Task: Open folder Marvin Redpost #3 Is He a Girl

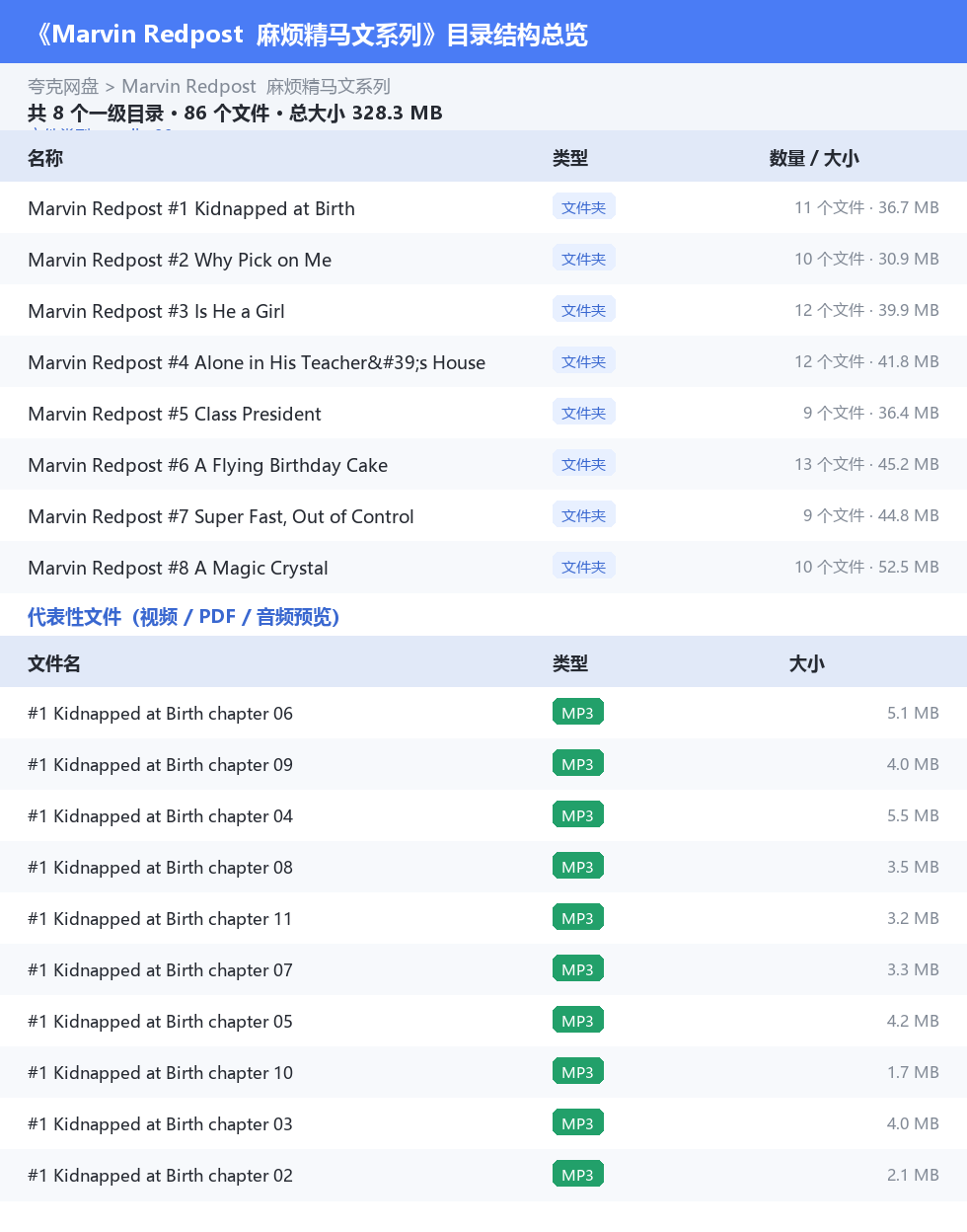Action: [x=156, y=311]
